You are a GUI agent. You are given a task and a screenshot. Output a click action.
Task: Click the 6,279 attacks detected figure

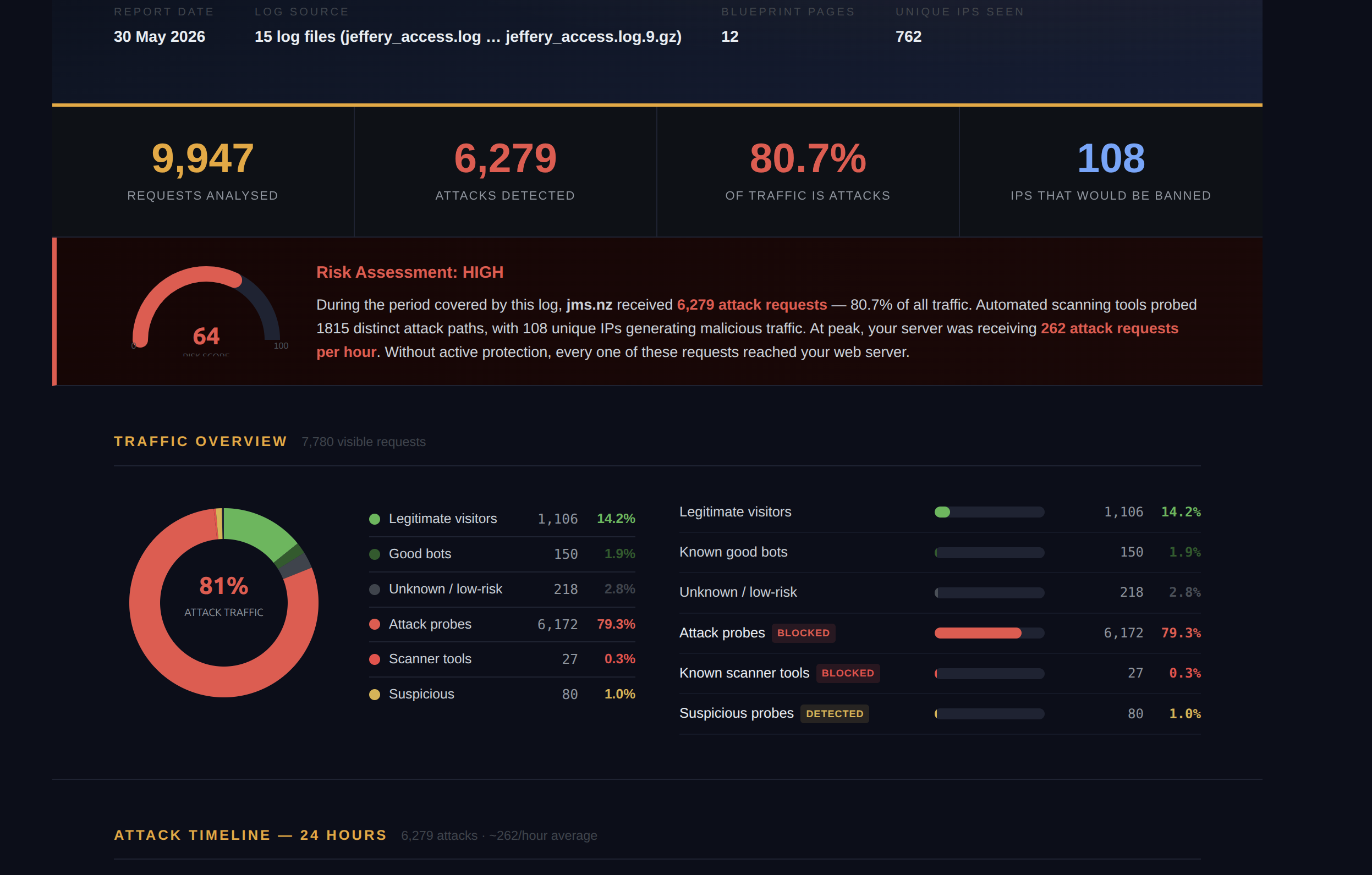point(505,158)
